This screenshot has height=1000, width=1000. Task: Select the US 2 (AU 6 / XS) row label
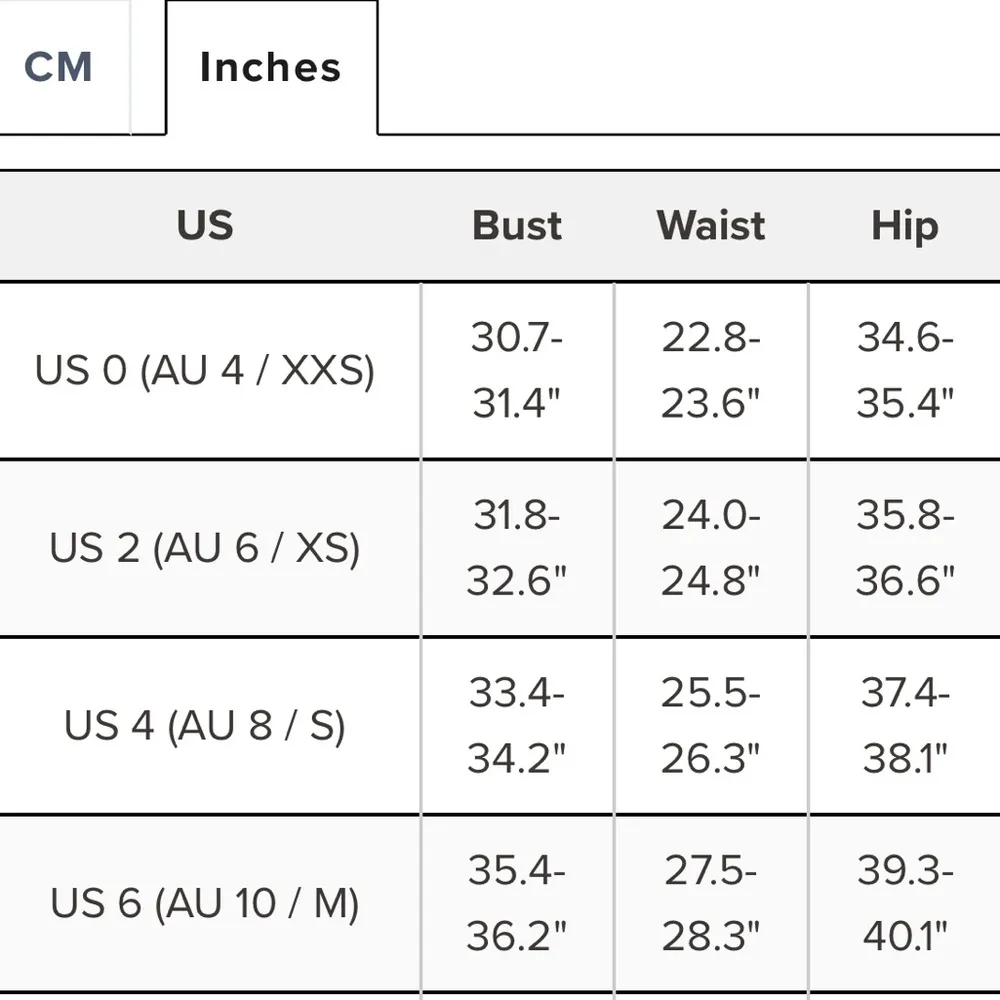(205, 548)
